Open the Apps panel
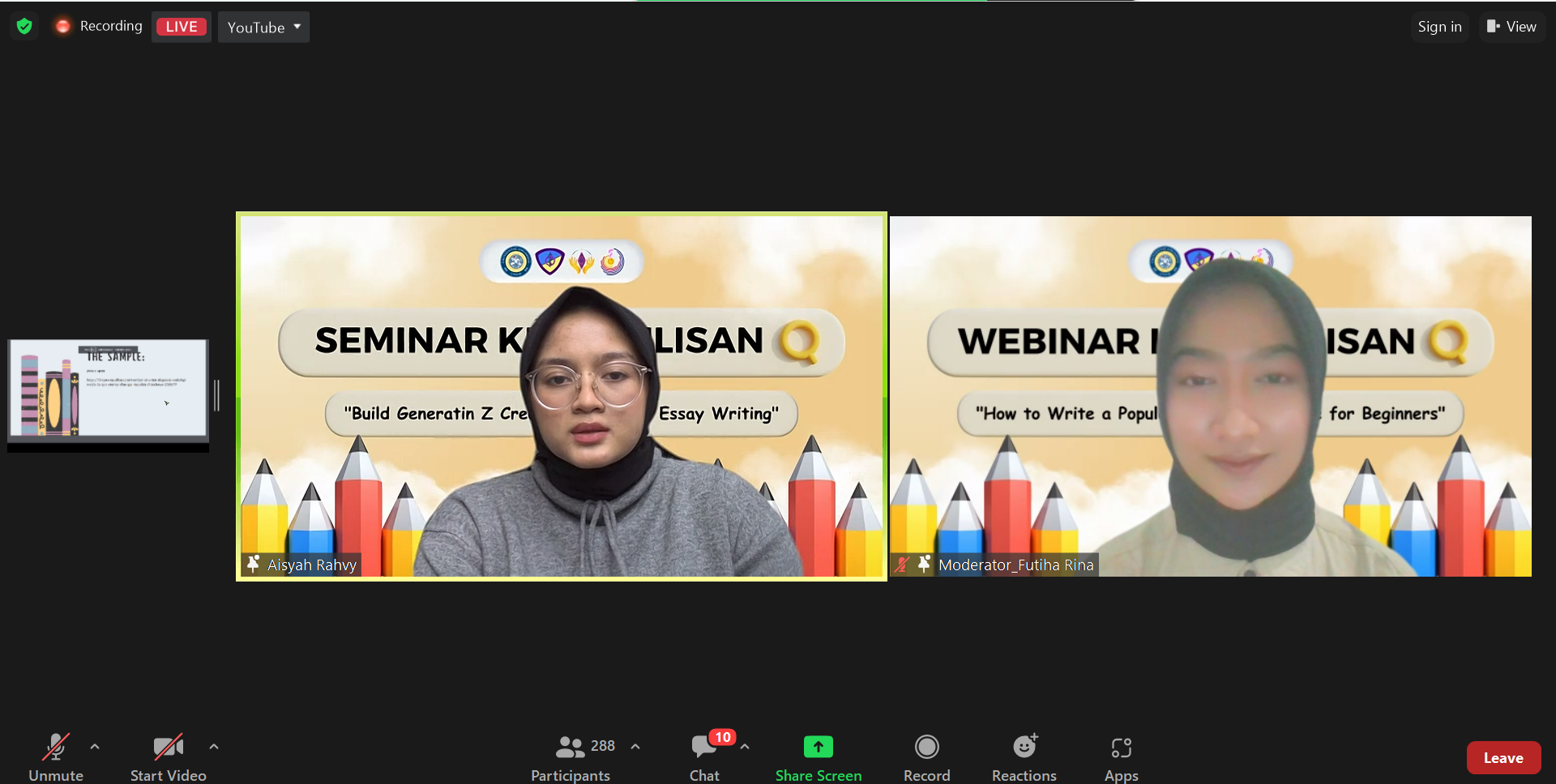1556x784 pixels. pyautogui.click(x=1121, y=757)
